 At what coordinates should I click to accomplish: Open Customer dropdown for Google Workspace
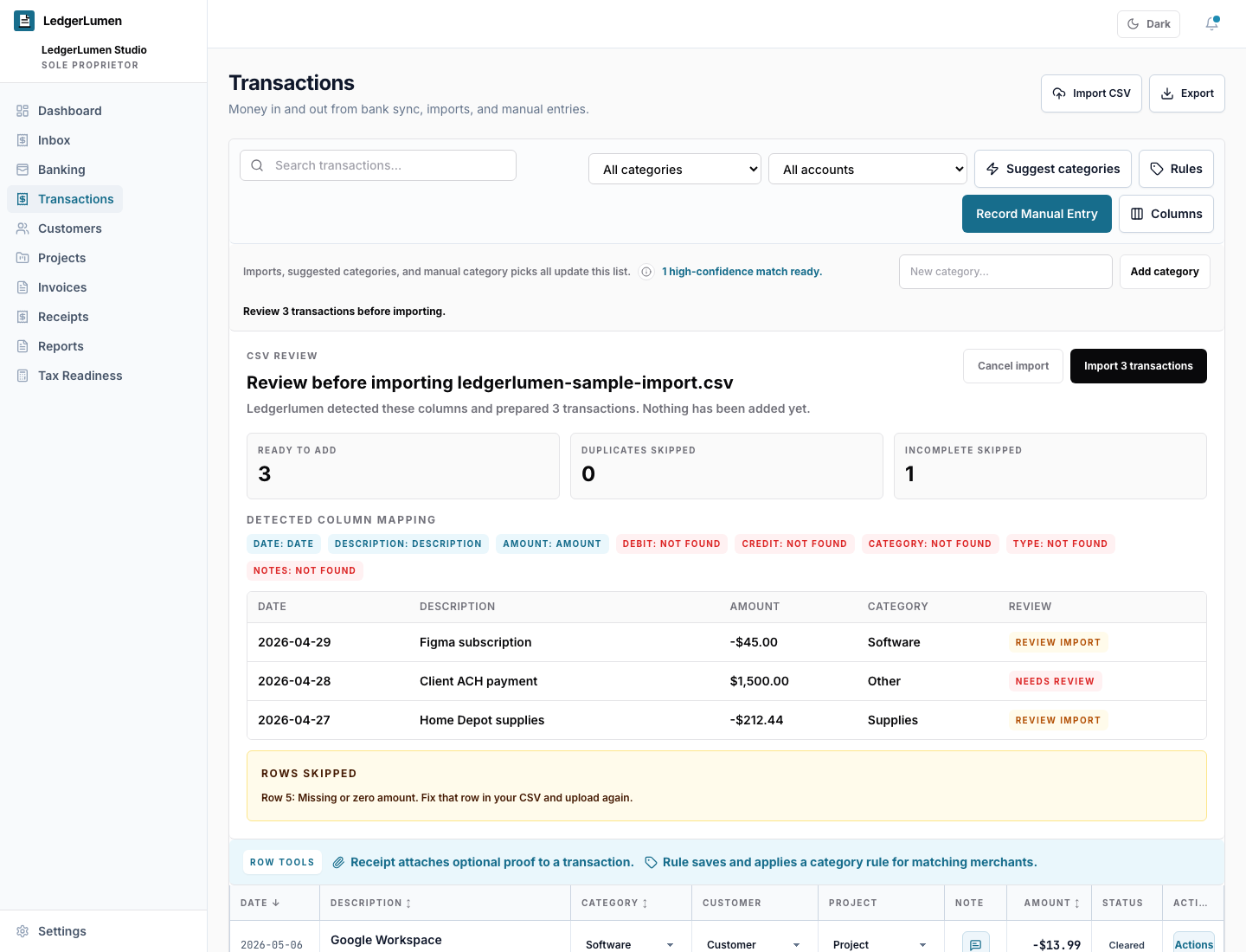coord(755,944)
